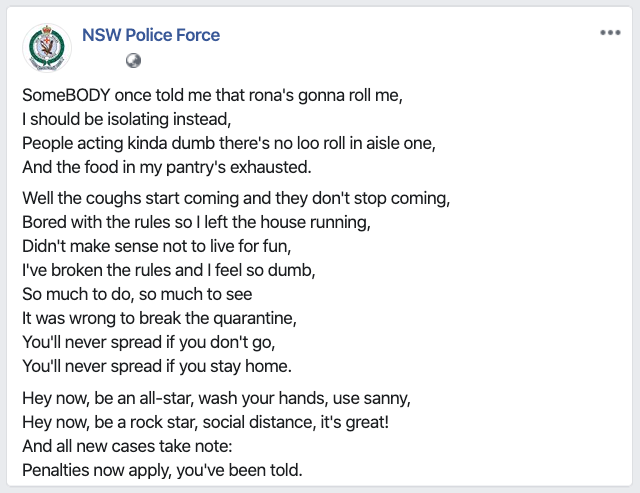This screenshot has width=640, height=493.
Task: Click "And all new cases take note:"
Action: (127, 446)
